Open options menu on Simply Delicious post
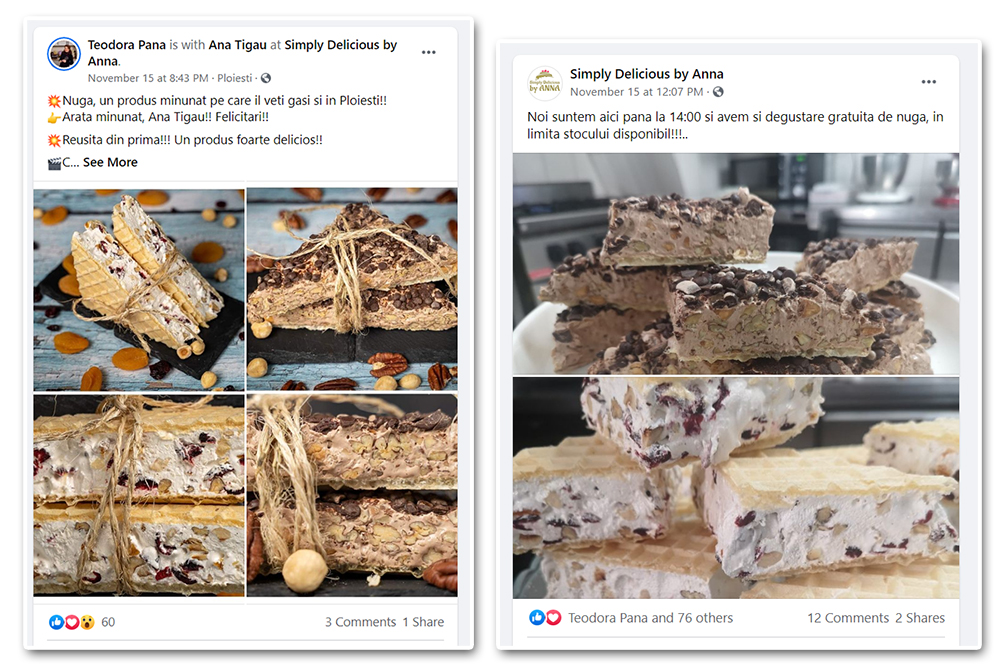1000x666 pixels. click(929, 82)
